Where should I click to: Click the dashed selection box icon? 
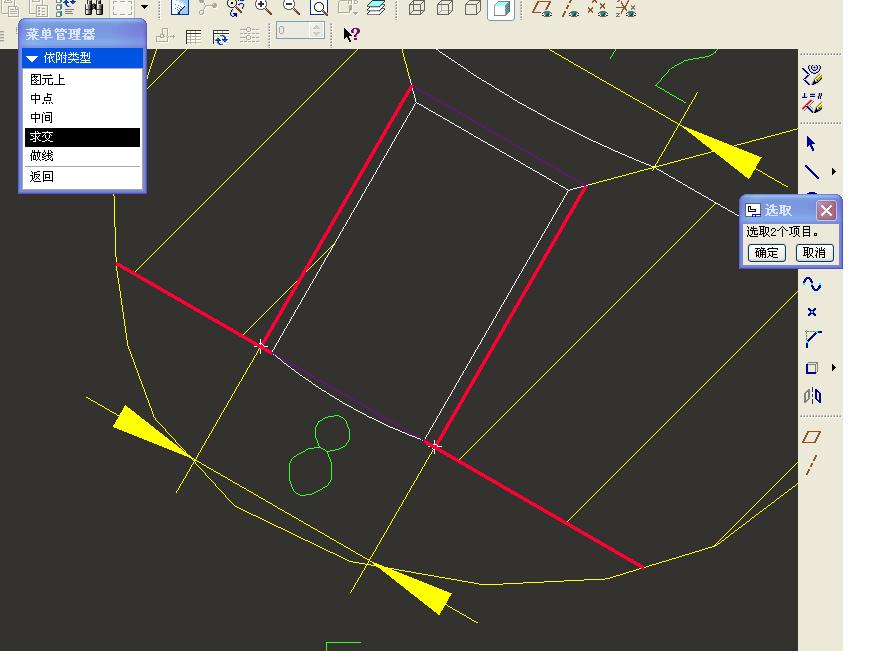(123, 8)
